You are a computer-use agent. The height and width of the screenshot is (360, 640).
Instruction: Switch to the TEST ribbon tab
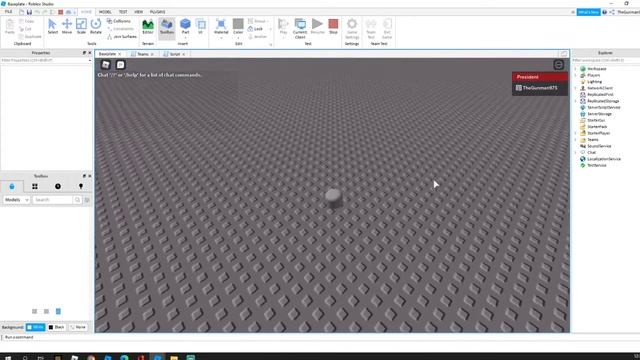point(123,12)
